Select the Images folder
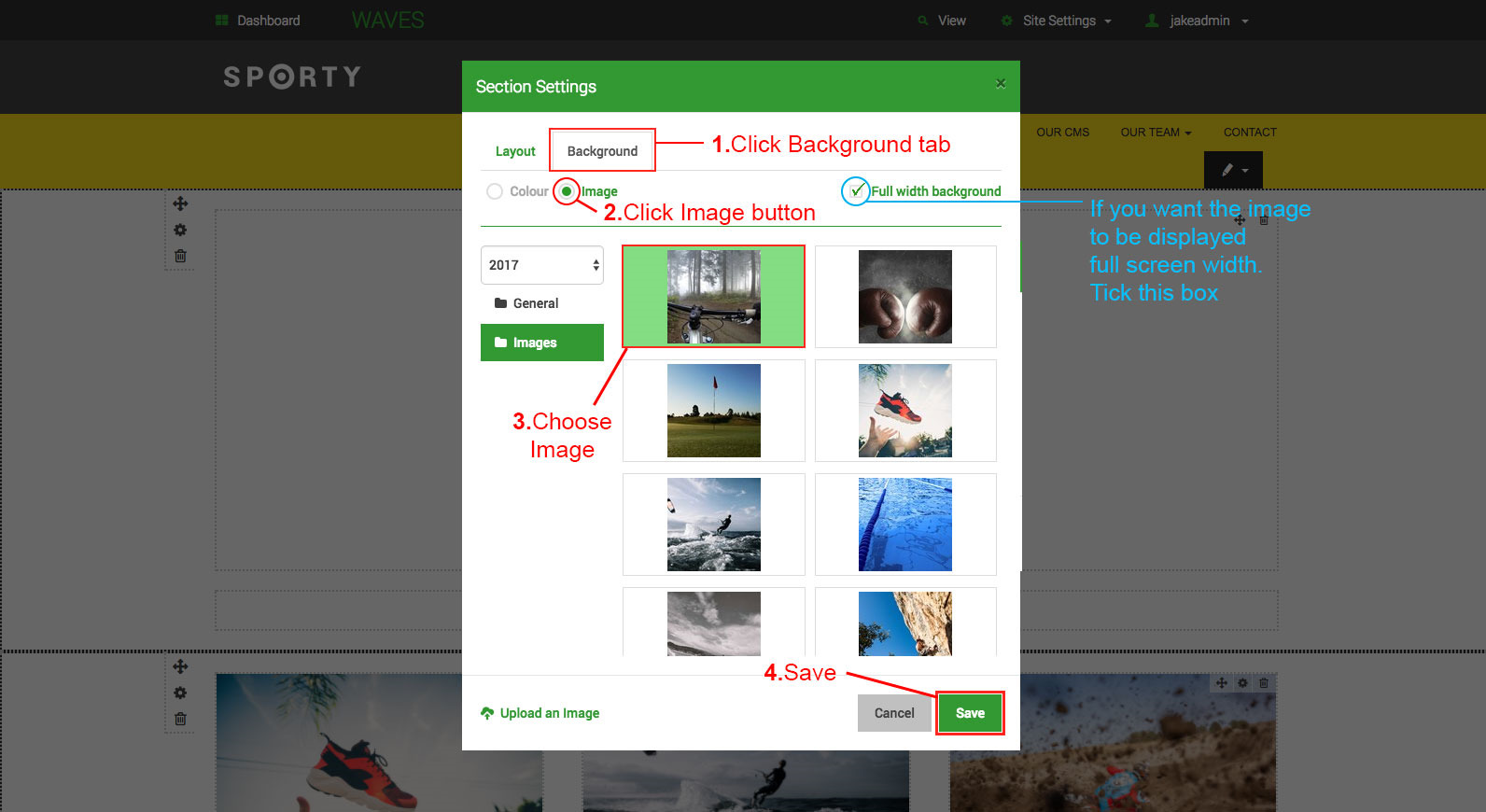 point(542,343)
